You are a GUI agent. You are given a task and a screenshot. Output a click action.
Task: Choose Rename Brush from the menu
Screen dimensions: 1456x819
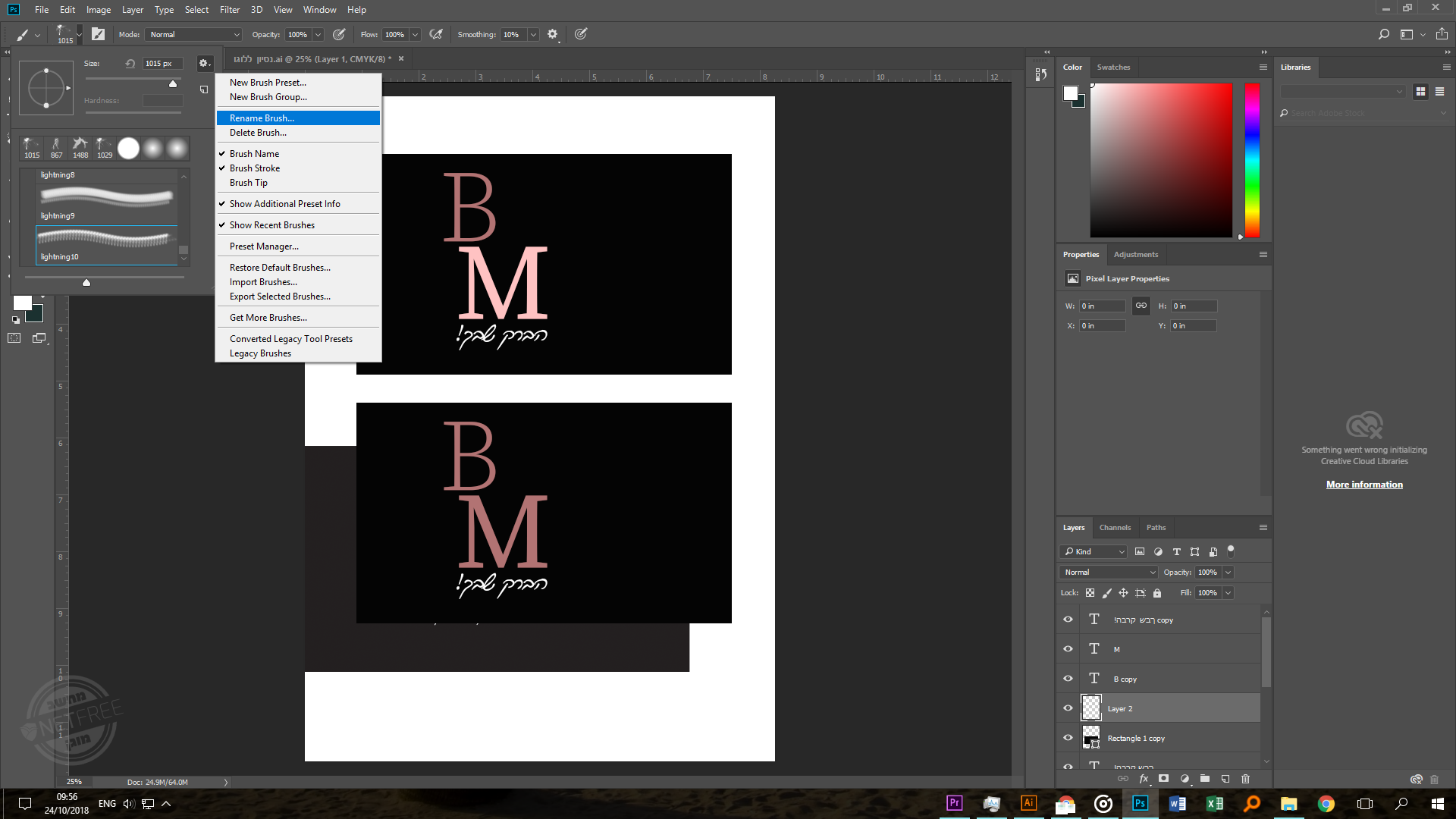point(262,118)
